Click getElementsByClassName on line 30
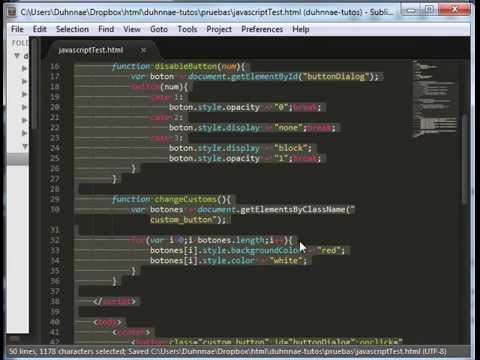 (x=293, y=210)
